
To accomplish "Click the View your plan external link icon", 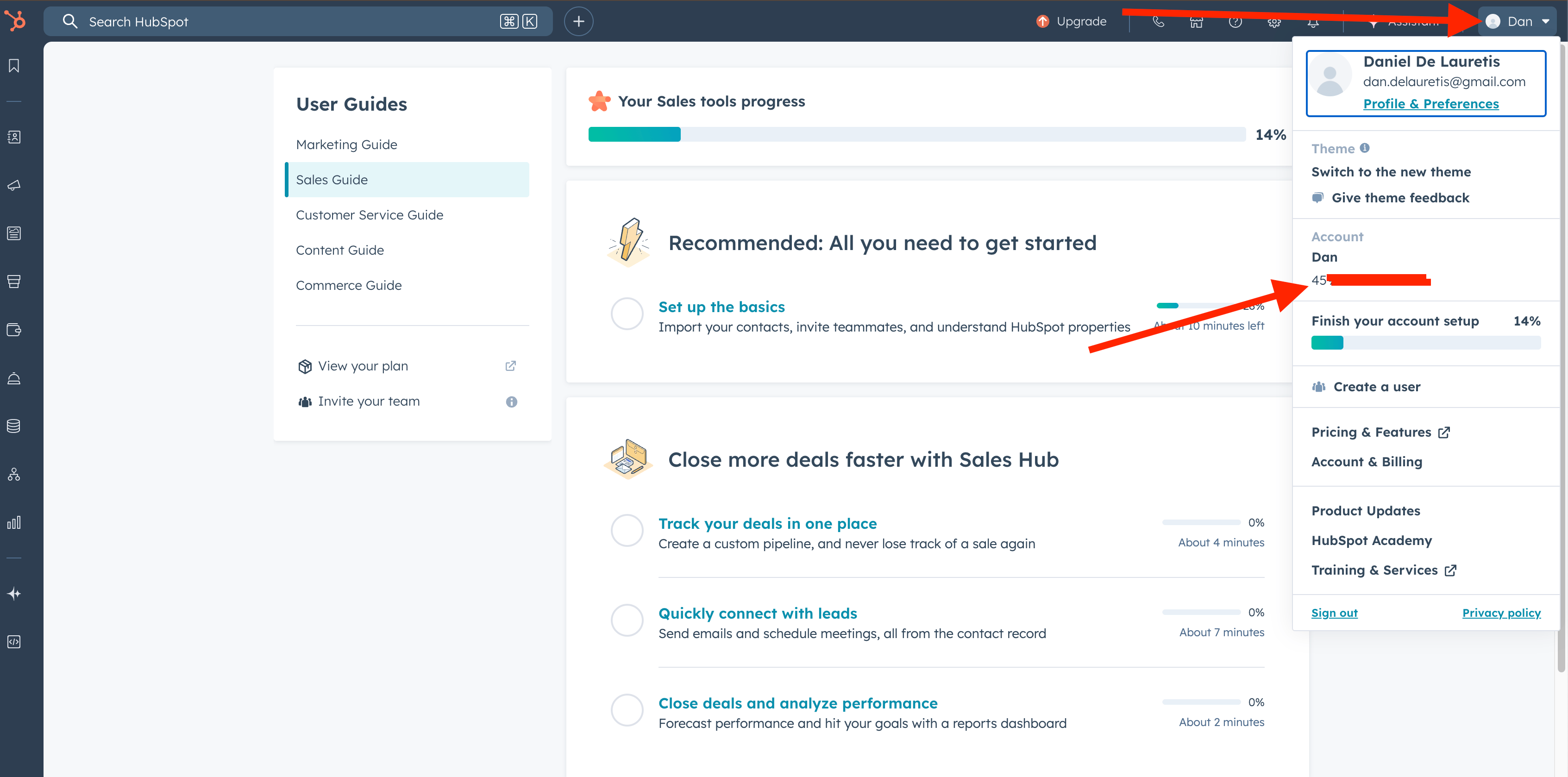I will [511, 366].
